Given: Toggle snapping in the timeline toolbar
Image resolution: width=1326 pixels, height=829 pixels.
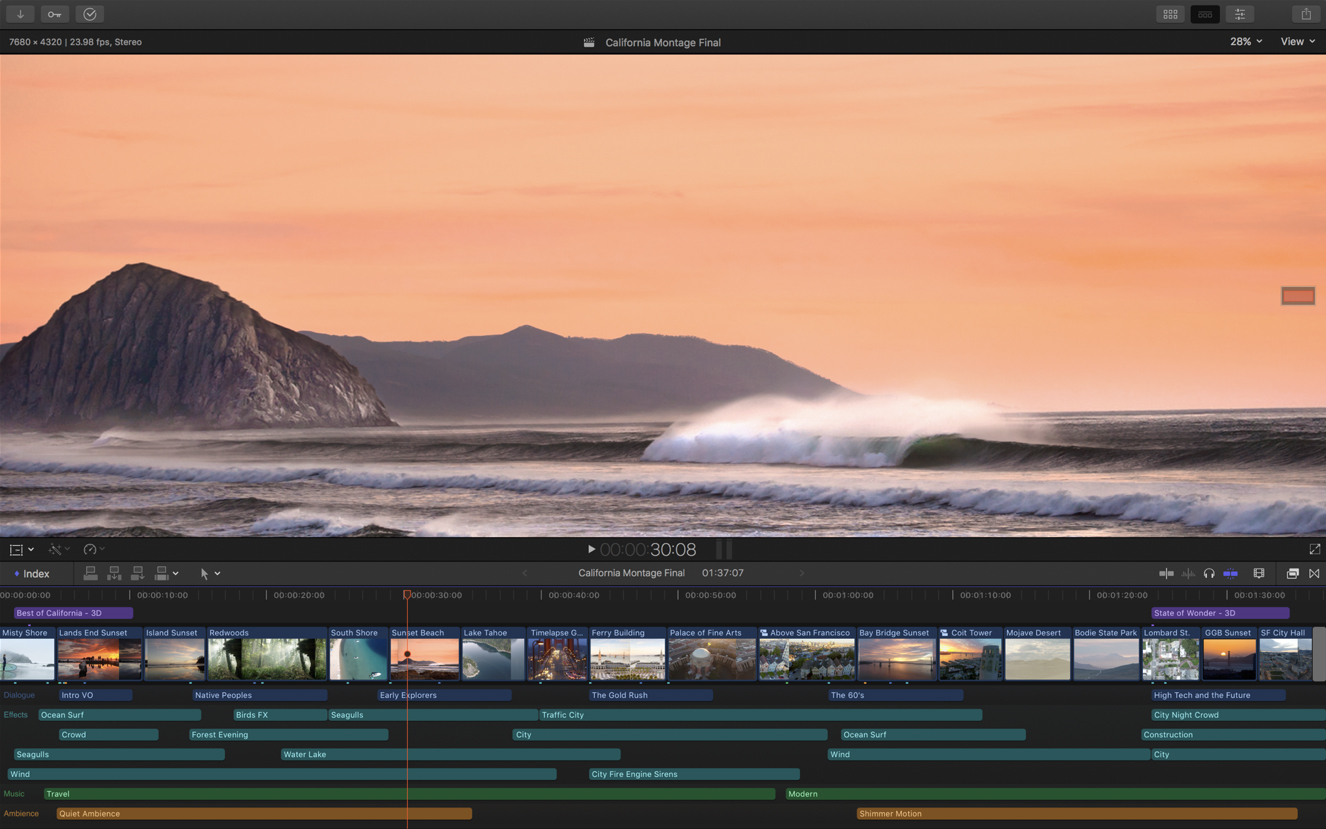Looking at the screenshot, I should (1231, 573).
